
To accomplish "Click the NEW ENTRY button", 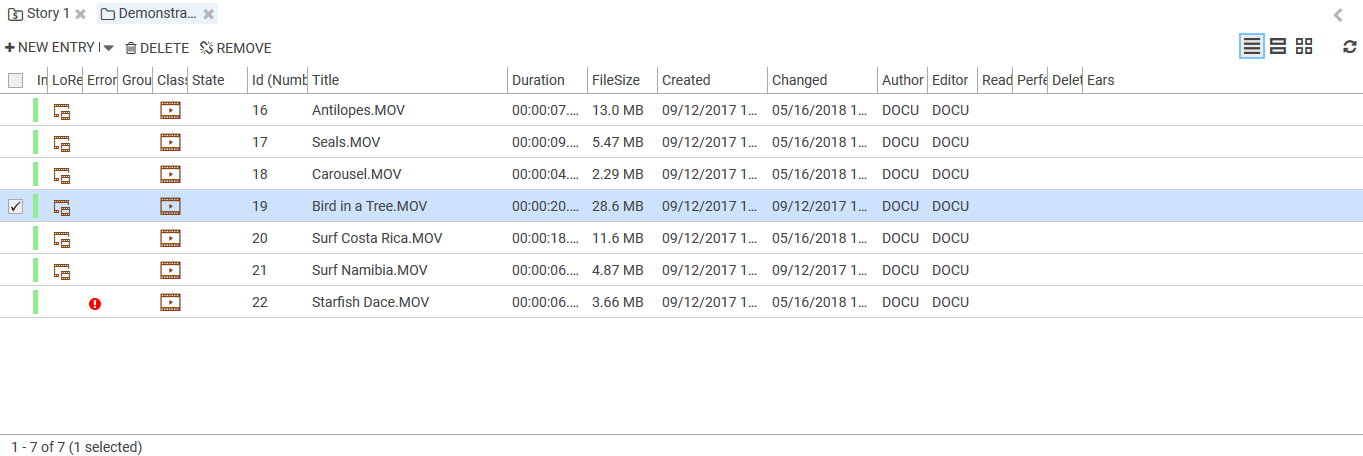I will coord(50,48).
